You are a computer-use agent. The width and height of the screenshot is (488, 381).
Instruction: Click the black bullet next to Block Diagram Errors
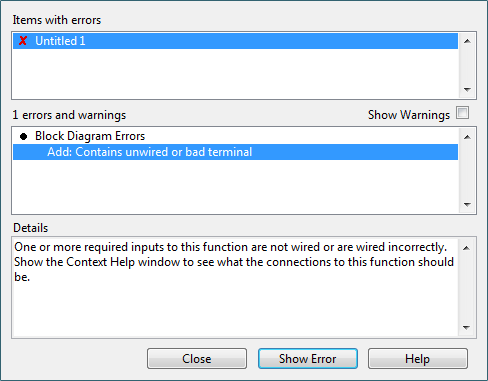[23, 136]
